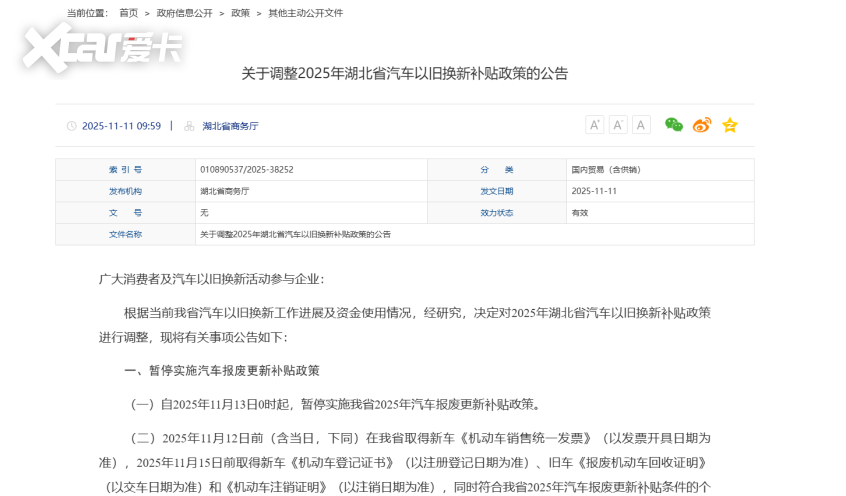Increase font size with A+ button
This screenshot has height=496, width=846.
click(x=595, y=125)
